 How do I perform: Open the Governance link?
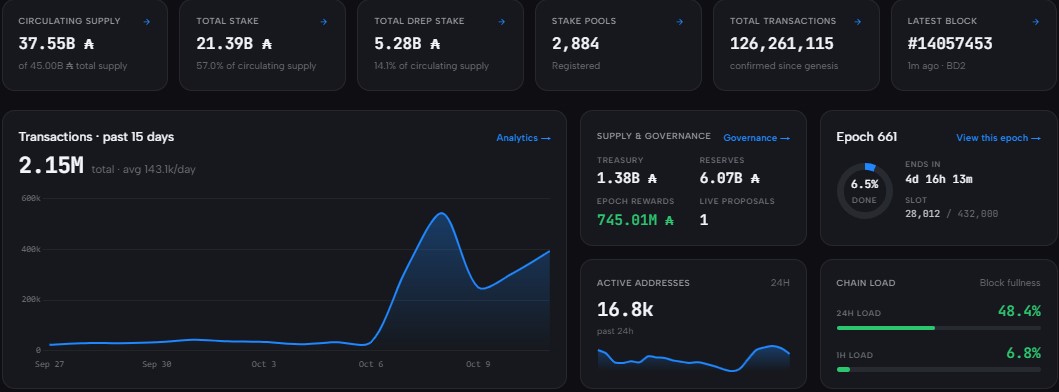(756, 138)
